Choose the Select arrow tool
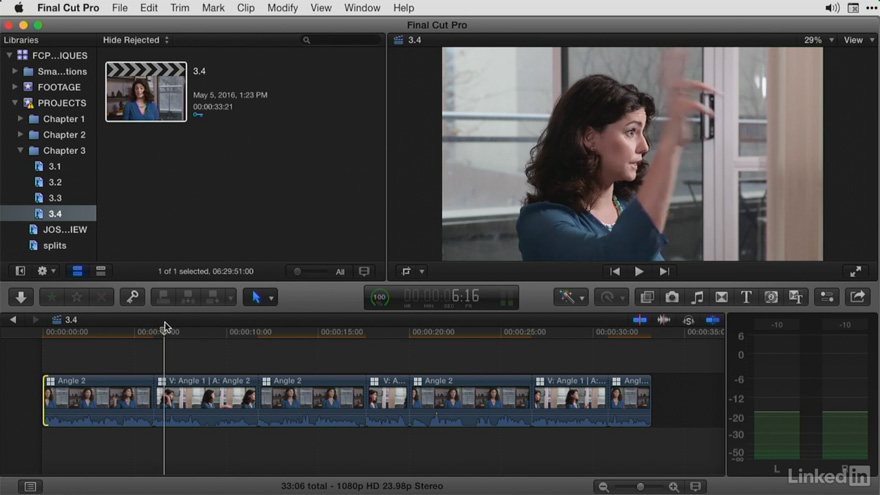The image size is (880, 495). pyautogui.click(x=256, y=297)
